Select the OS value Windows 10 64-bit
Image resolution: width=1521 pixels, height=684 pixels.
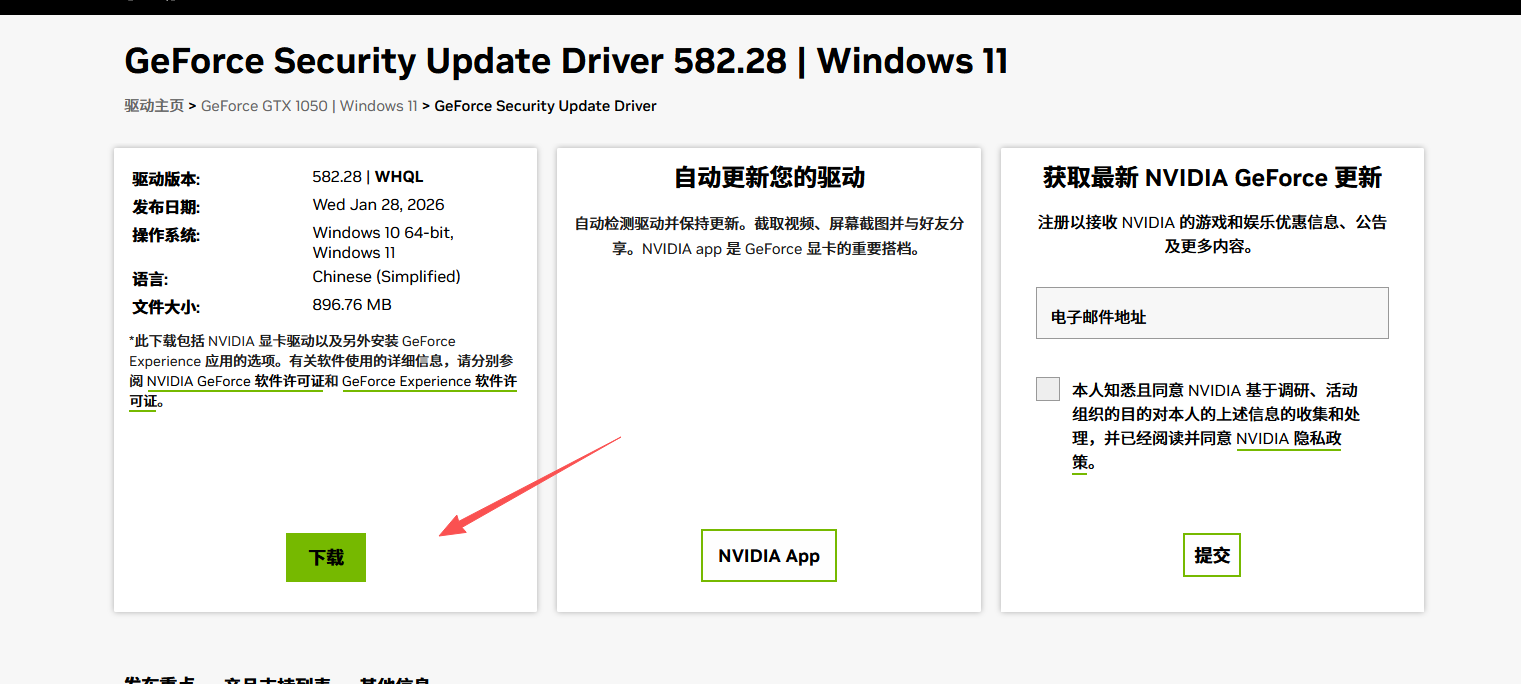click(383, 233)
